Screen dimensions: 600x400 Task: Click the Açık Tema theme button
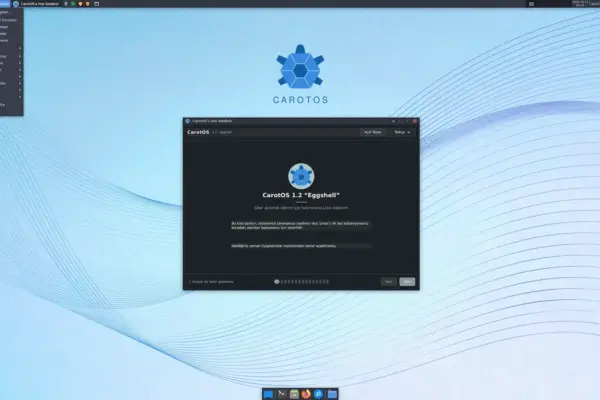pyautogui.click(x=372, y=132)
